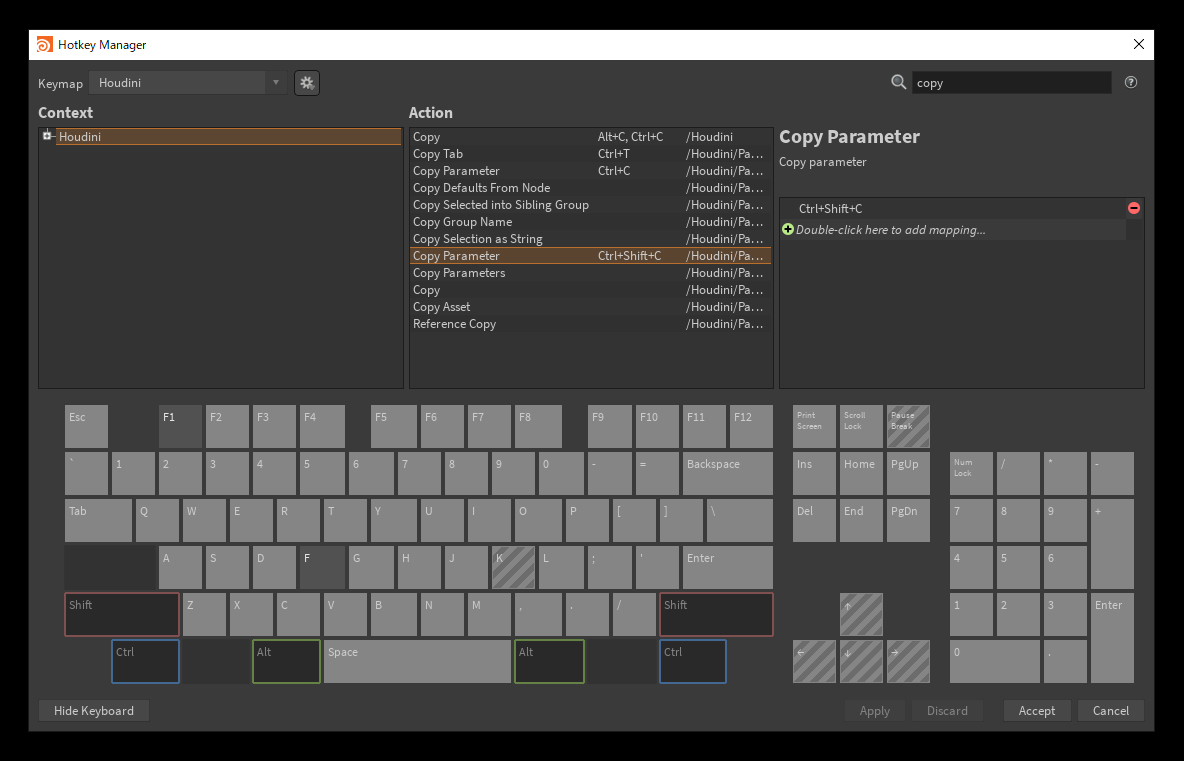This screenshot has height=761, width=1184.
Task: Click the Esc key on virtual keyboard
Action: [86, 427]
